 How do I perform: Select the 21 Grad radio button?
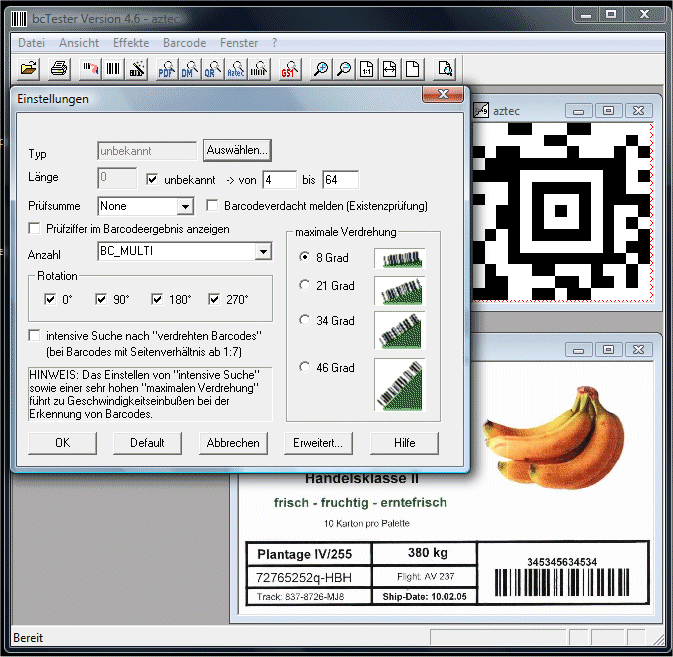[x=304, y=285]
